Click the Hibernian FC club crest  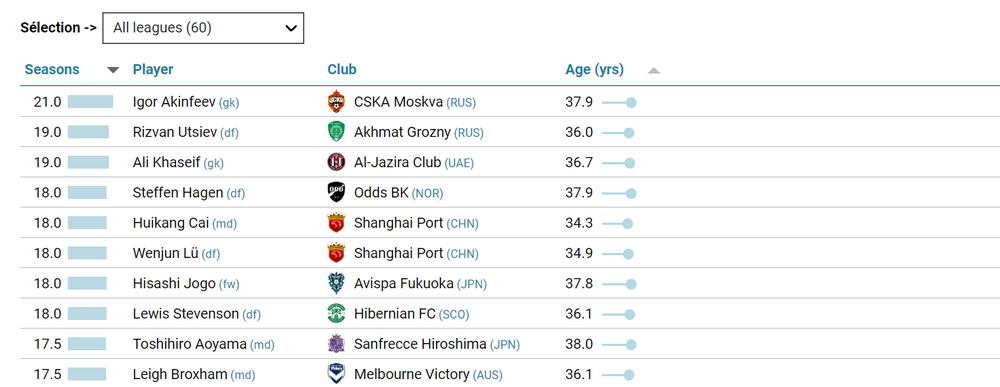pos(335,314)
